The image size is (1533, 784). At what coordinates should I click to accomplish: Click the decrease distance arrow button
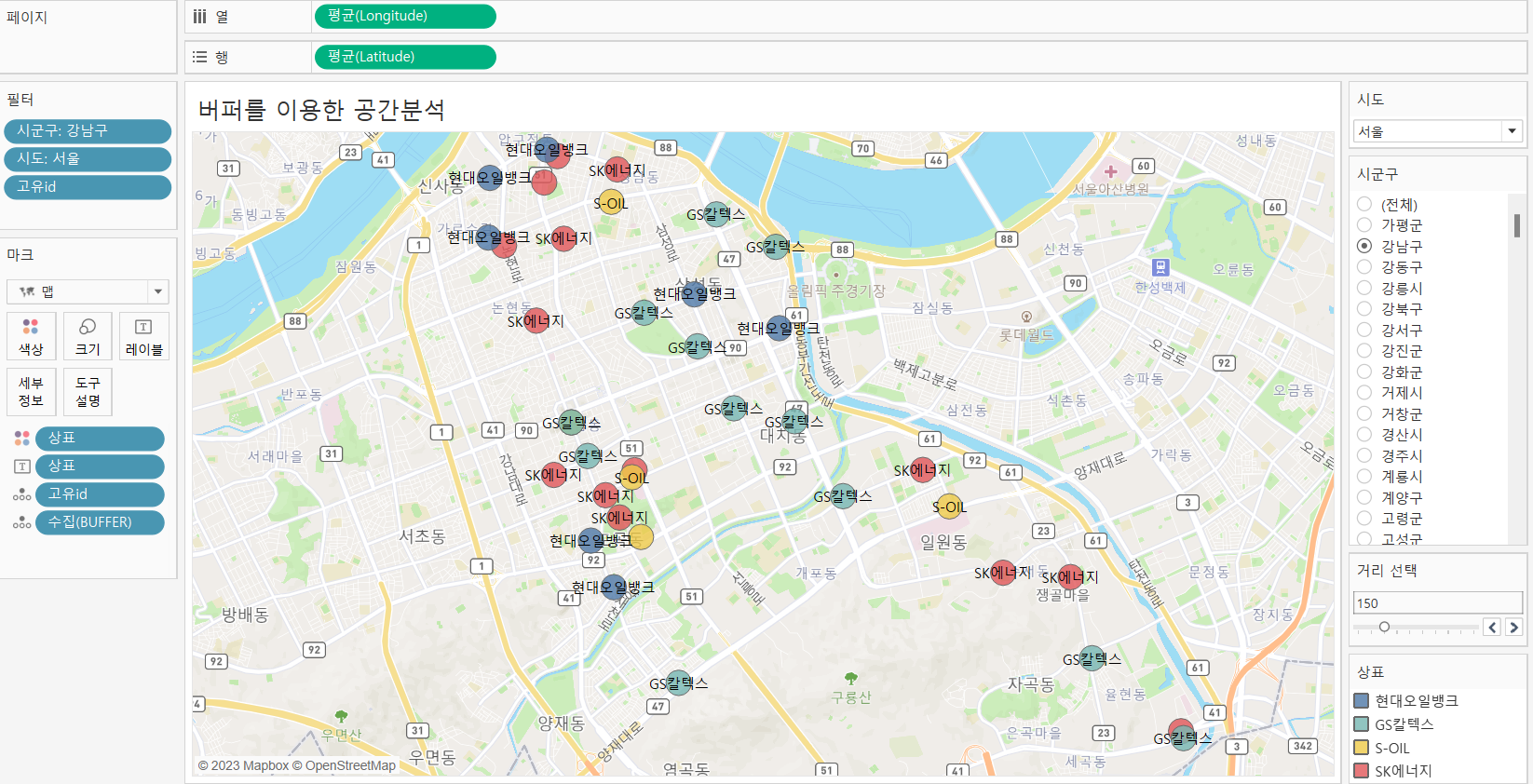[x=1493, y=628]
